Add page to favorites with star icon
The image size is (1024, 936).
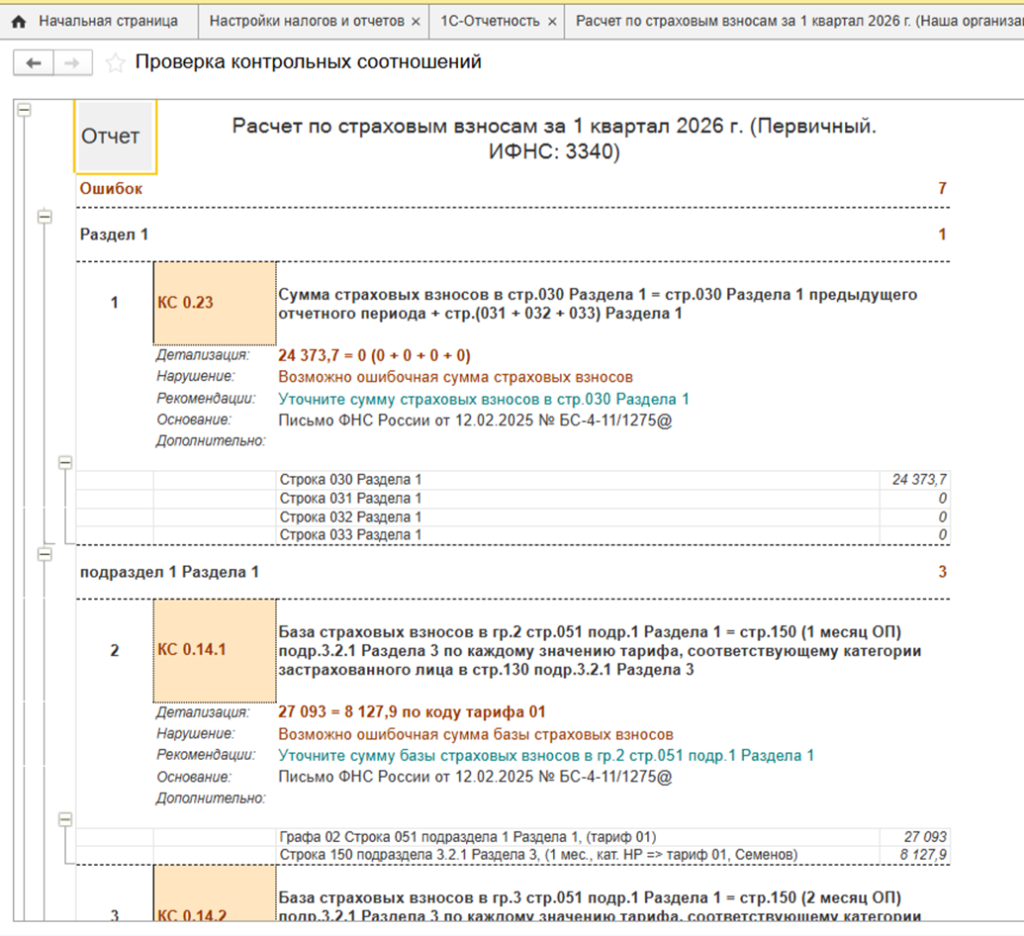click(x=116, y=63)
